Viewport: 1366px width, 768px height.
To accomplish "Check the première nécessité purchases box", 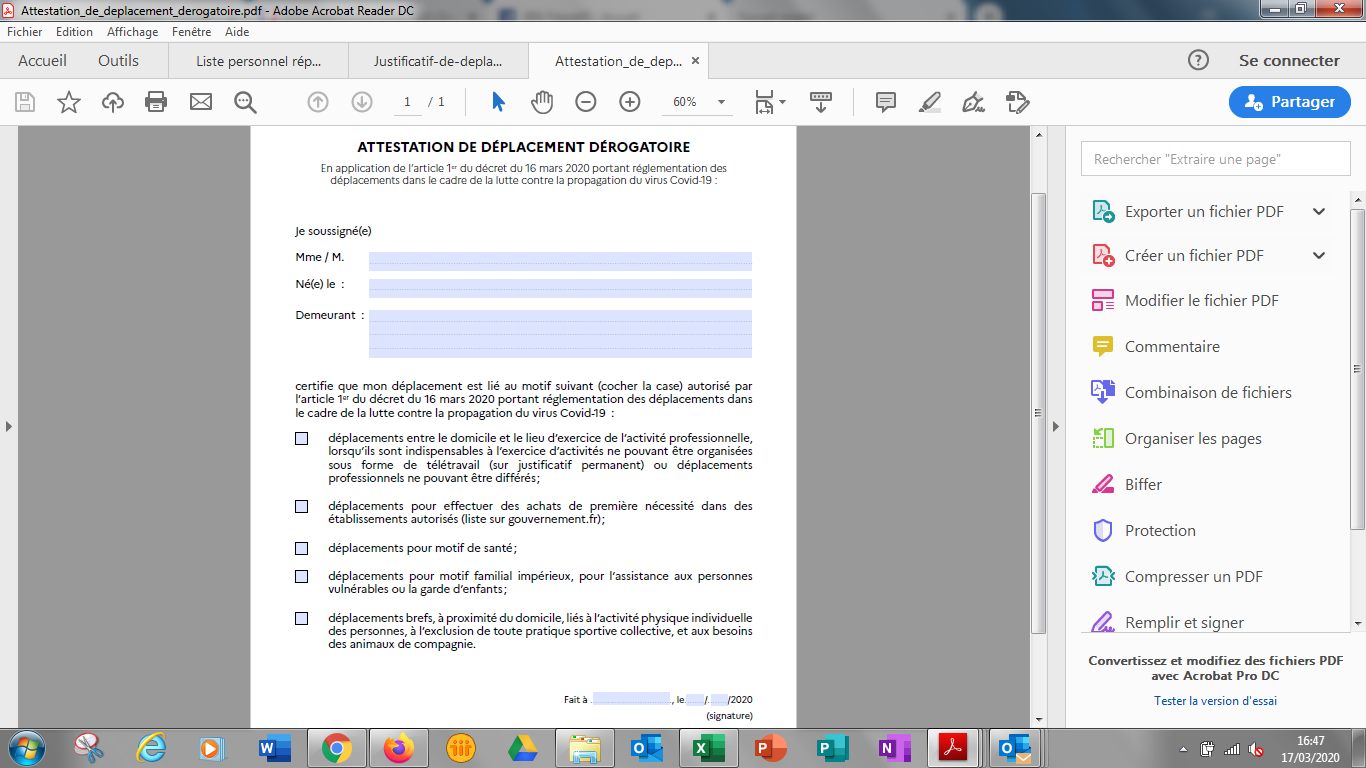I will 302,507.
